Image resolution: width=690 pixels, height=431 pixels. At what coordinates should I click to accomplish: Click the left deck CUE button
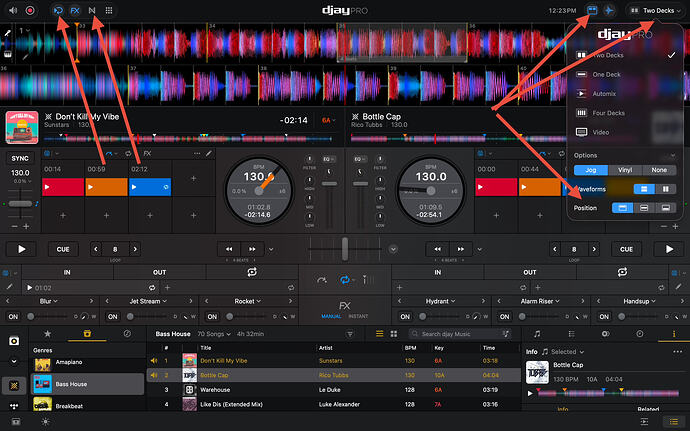pos(63,249)
